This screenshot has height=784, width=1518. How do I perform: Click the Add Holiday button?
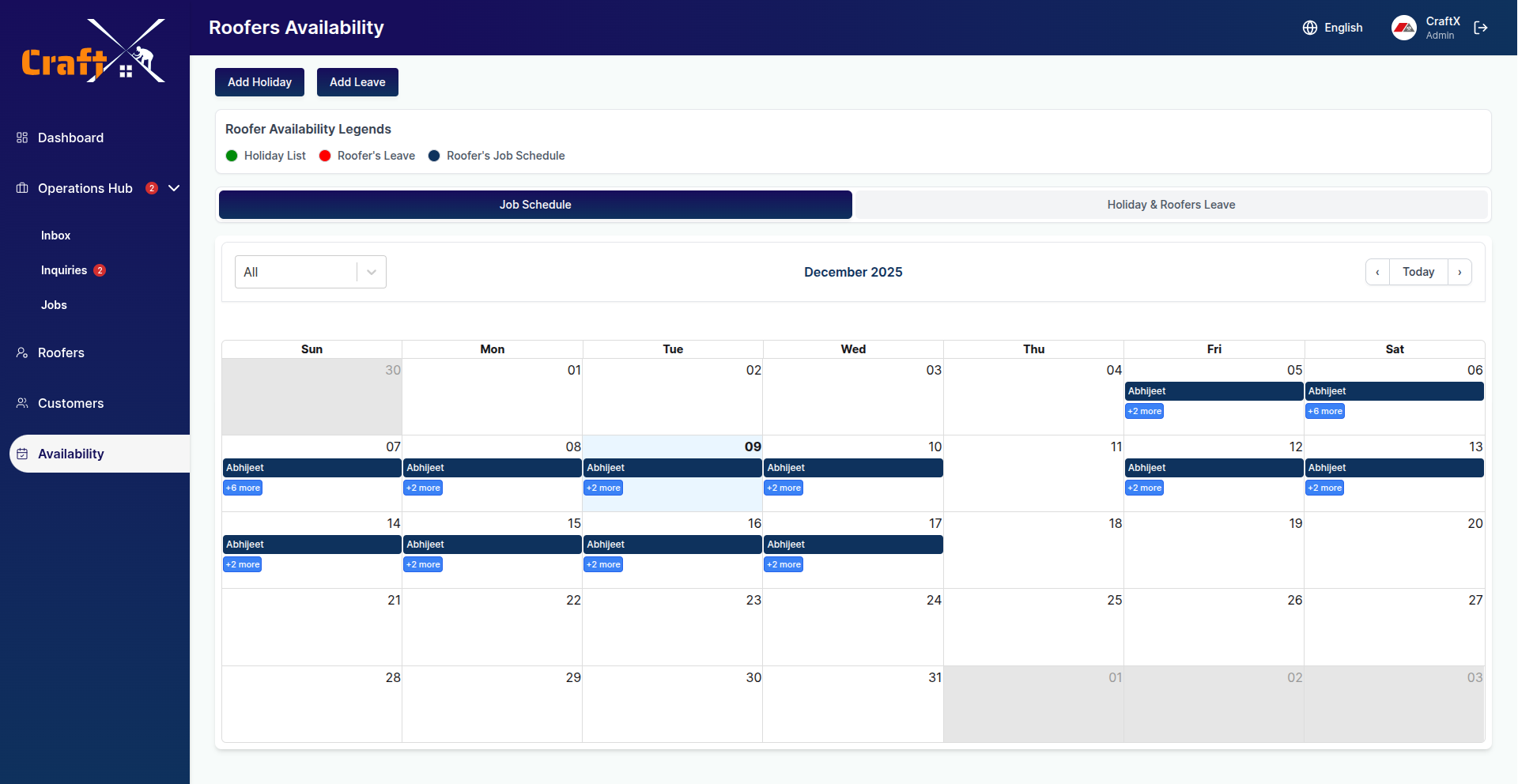(x=259, y=81)
